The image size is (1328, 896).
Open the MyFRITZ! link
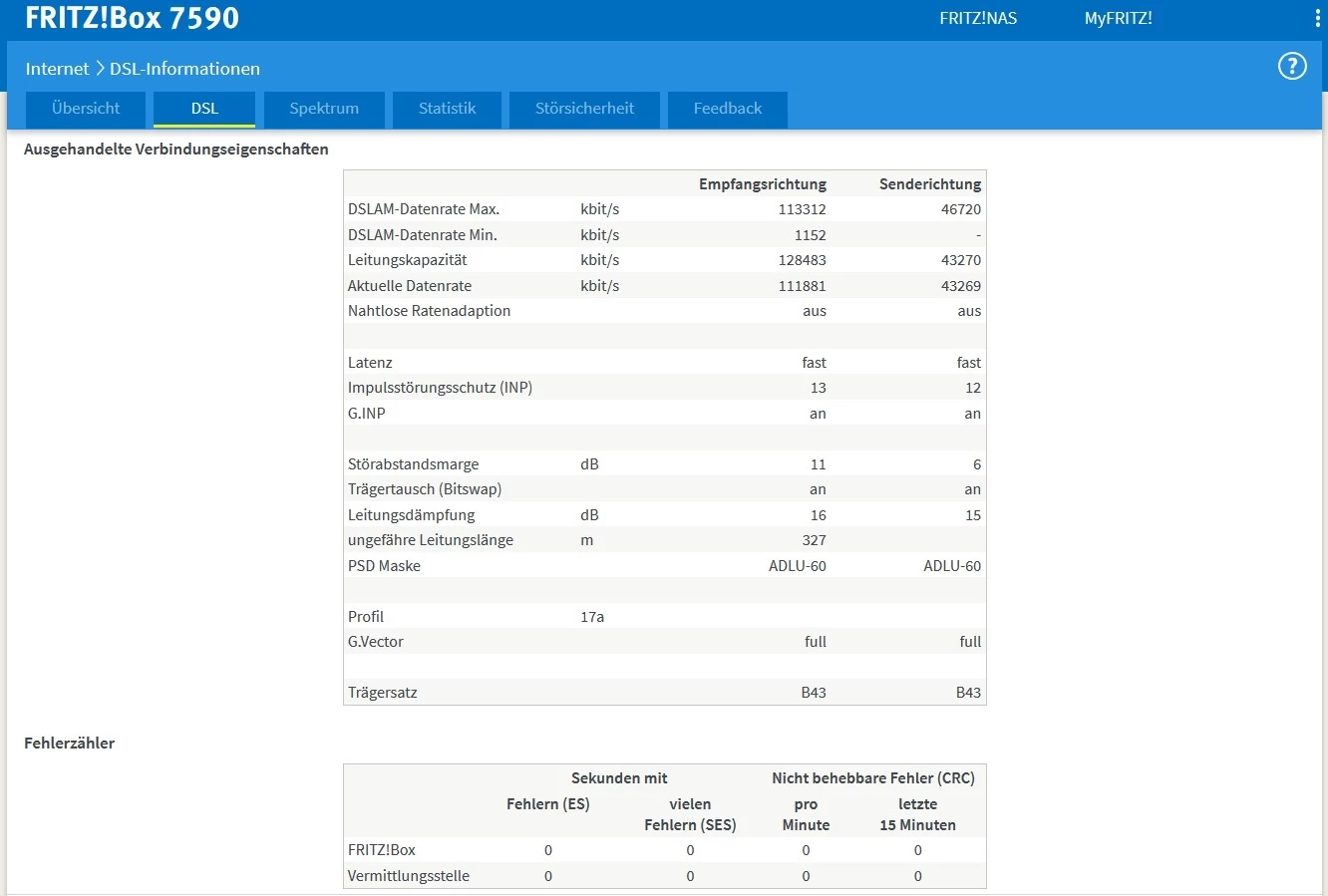coord(1118,19)
